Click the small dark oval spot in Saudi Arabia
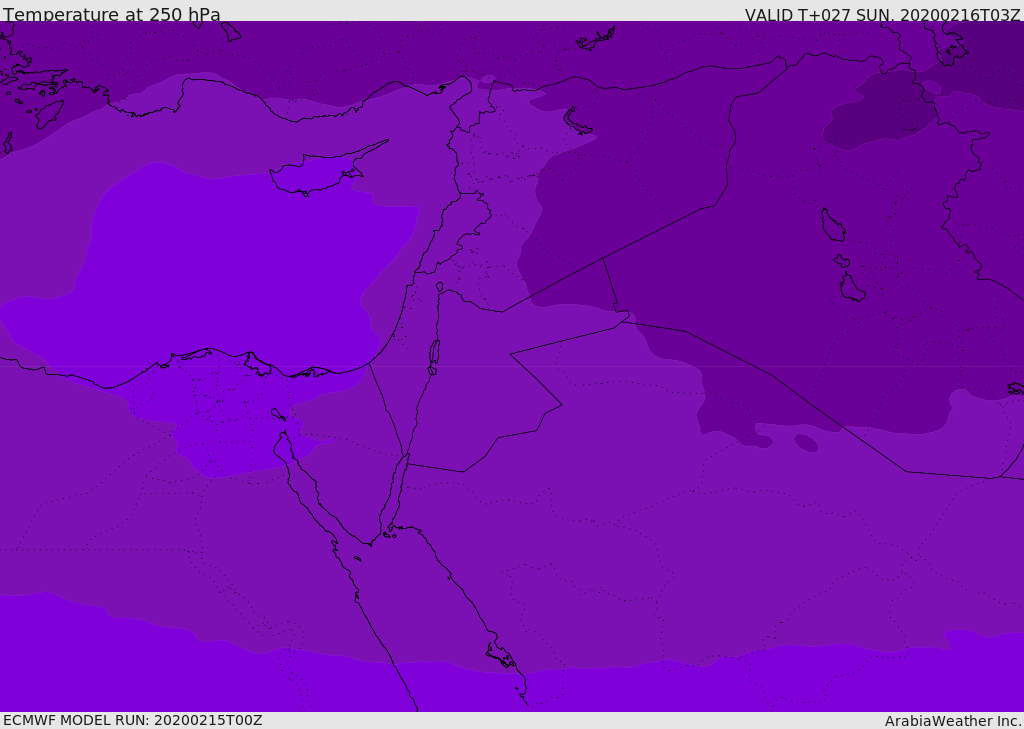The height and width of the screenshot is (729, 1024). [x=806, y=442]
